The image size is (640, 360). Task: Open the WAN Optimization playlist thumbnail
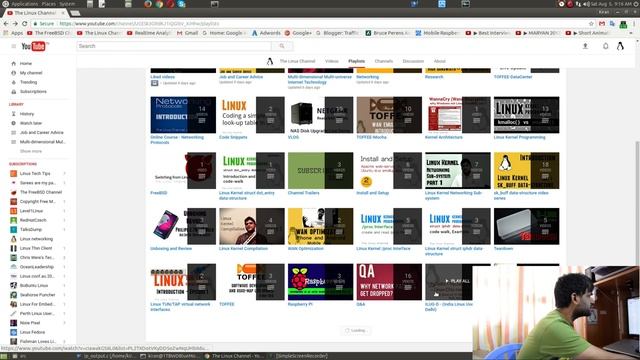pos(320,226)
